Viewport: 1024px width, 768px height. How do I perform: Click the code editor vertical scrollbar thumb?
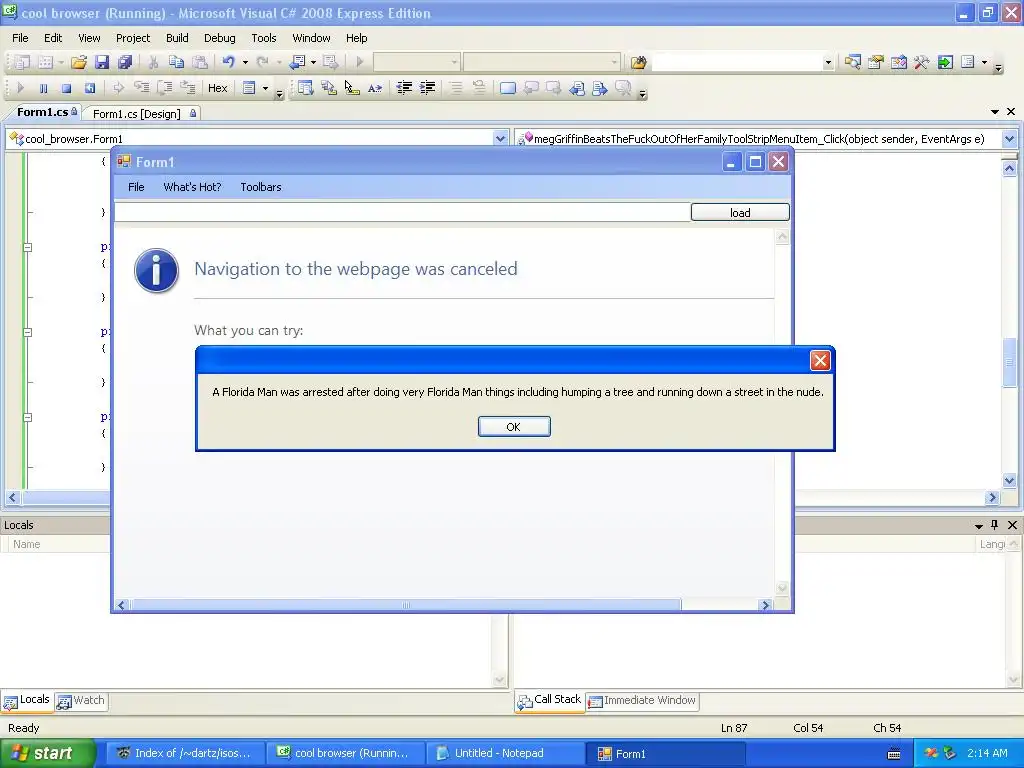pyautogui.click(x=1010, y=362)
